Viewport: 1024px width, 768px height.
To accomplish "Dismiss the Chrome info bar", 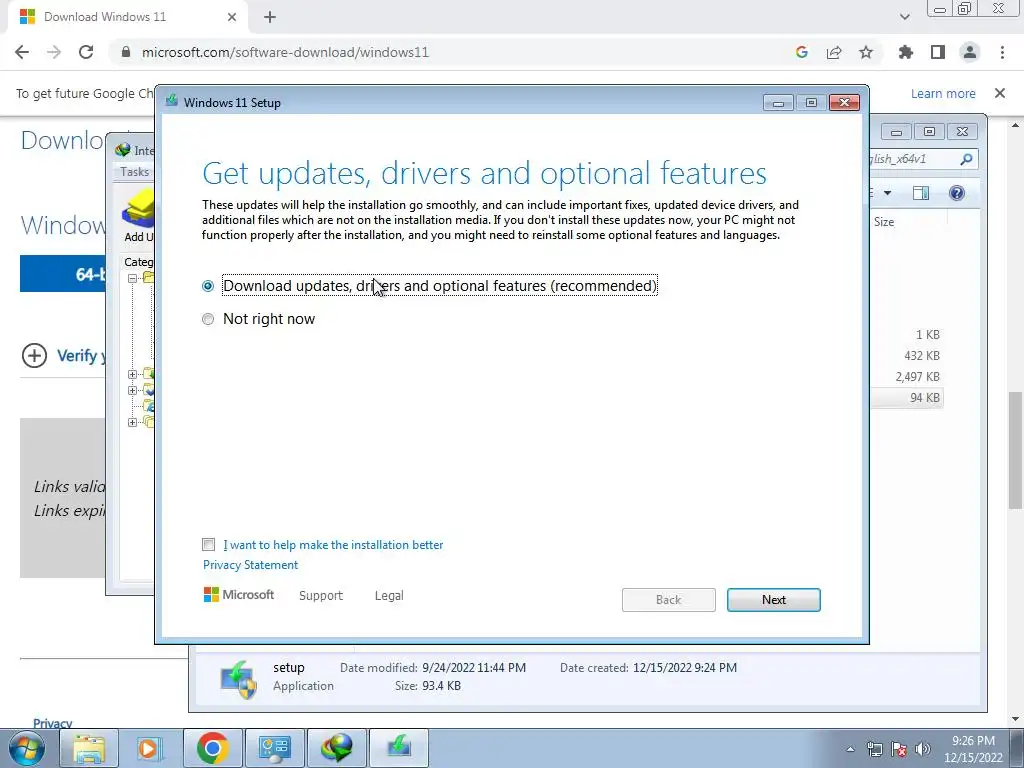I will [x=1000, y=93].
